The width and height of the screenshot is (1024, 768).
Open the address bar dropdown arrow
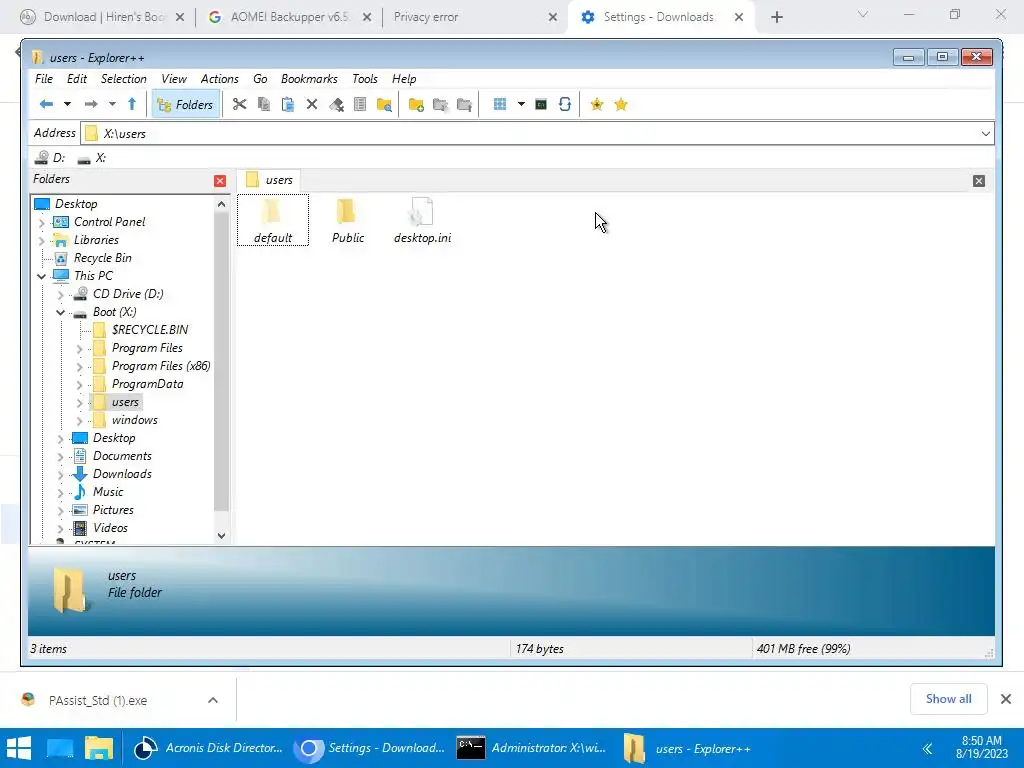(985, 134)
